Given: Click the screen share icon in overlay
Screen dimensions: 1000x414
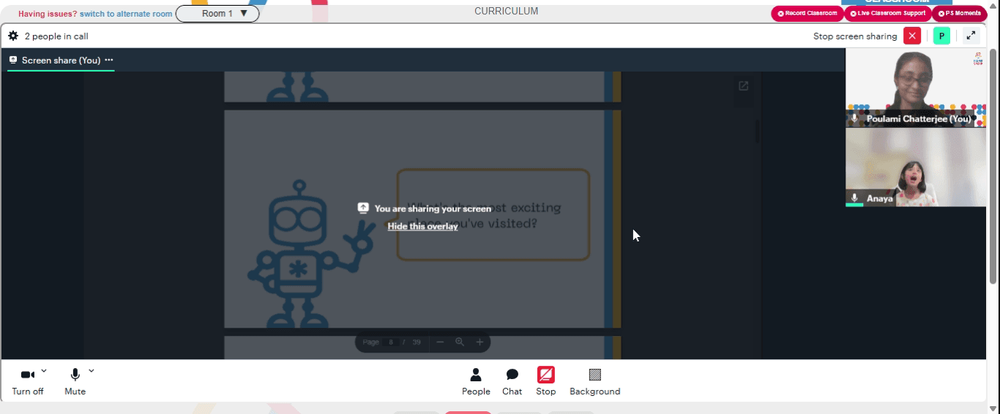Looking at the screenshot, I should click(363, 208).
